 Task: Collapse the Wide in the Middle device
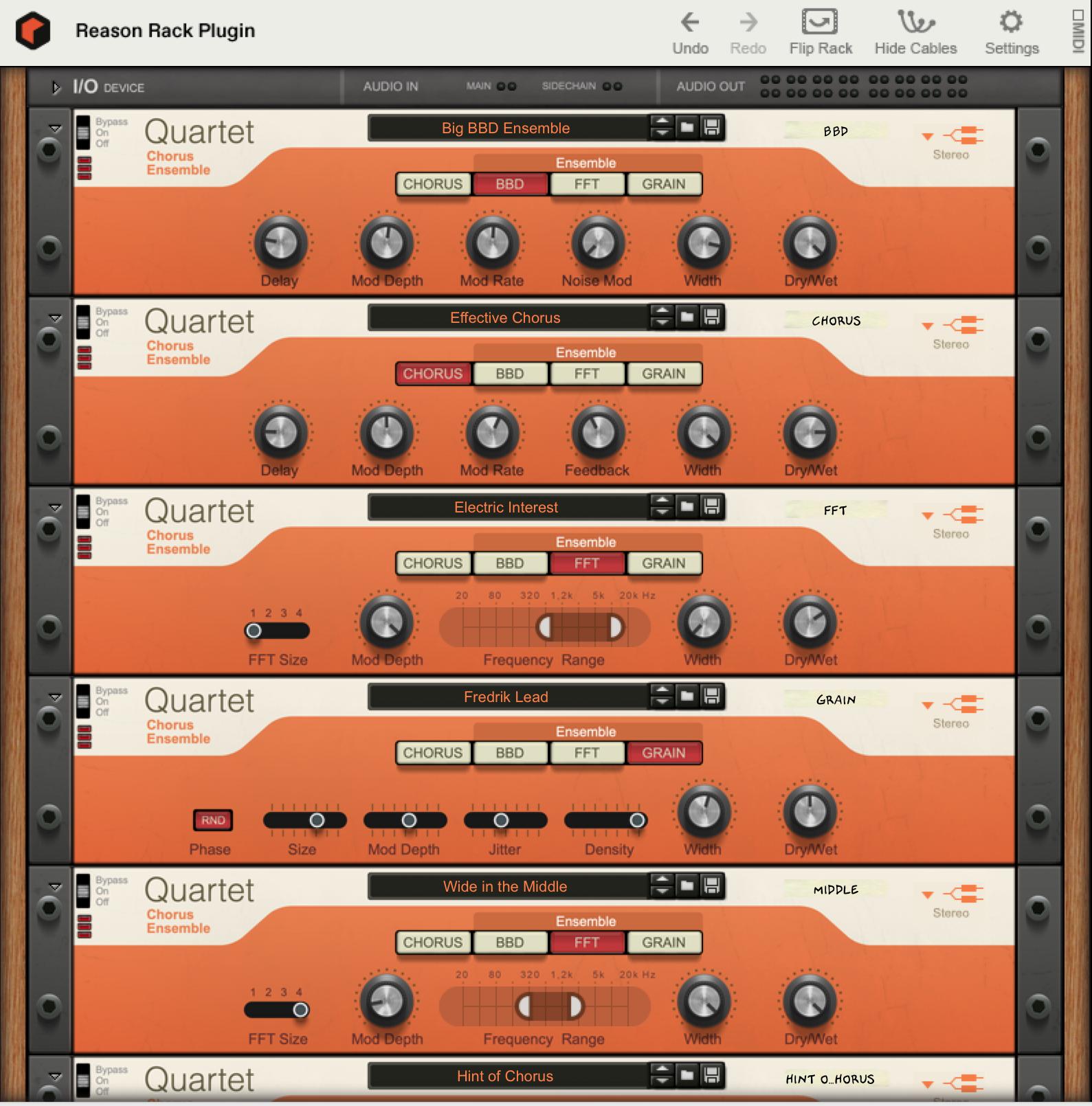pyautogui.click(x=55, y=887)
